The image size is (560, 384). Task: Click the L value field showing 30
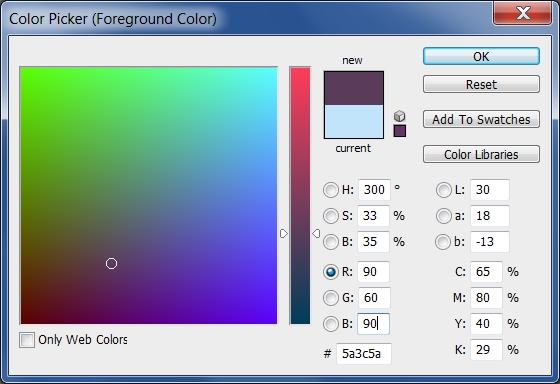(490, 190)
